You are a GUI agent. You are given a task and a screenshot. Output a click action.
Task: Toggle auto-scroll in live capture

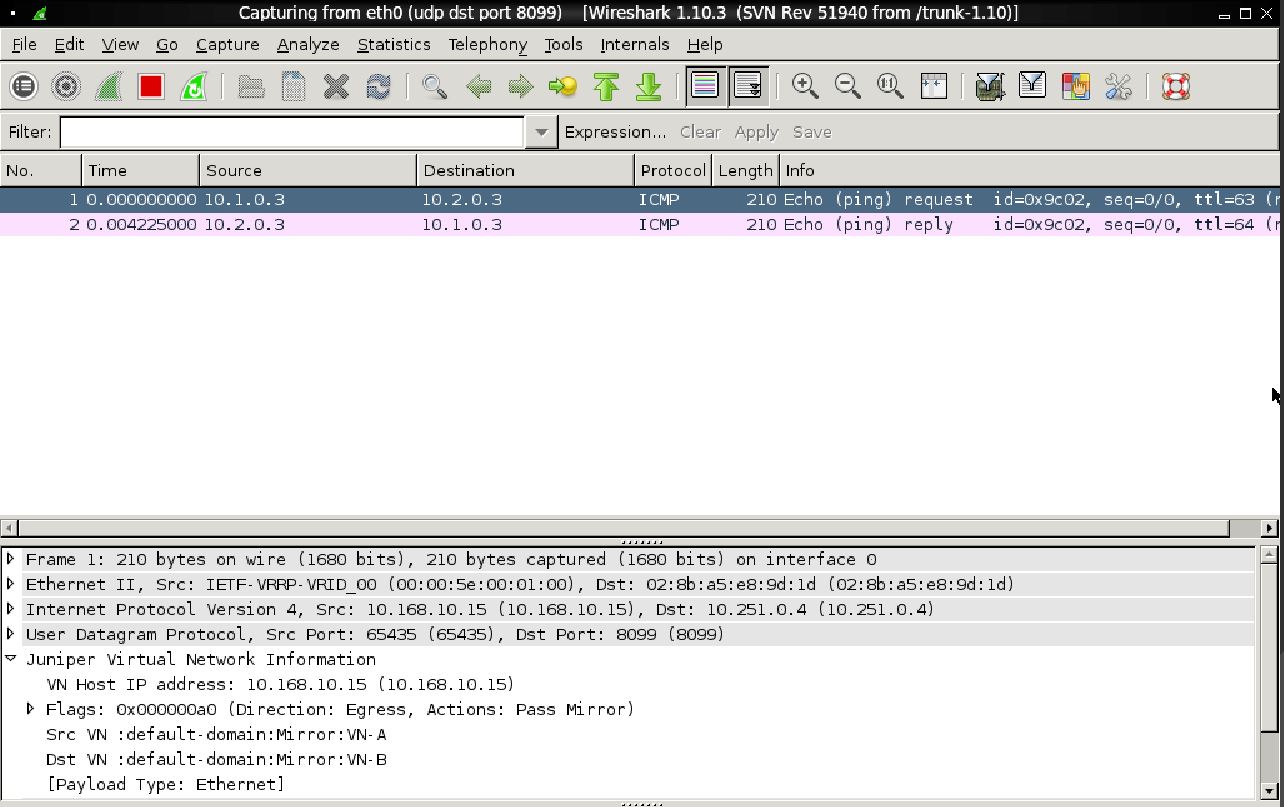(x=748, y=86)
